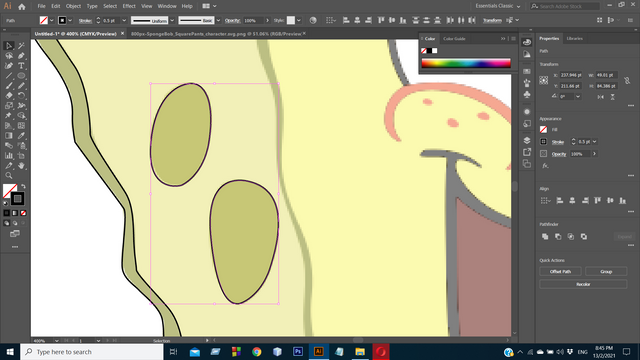Viewport: 640px width, 360px height.
Task: Open stroke weight dropdown in control bar
Action: (x=124, y=20)
